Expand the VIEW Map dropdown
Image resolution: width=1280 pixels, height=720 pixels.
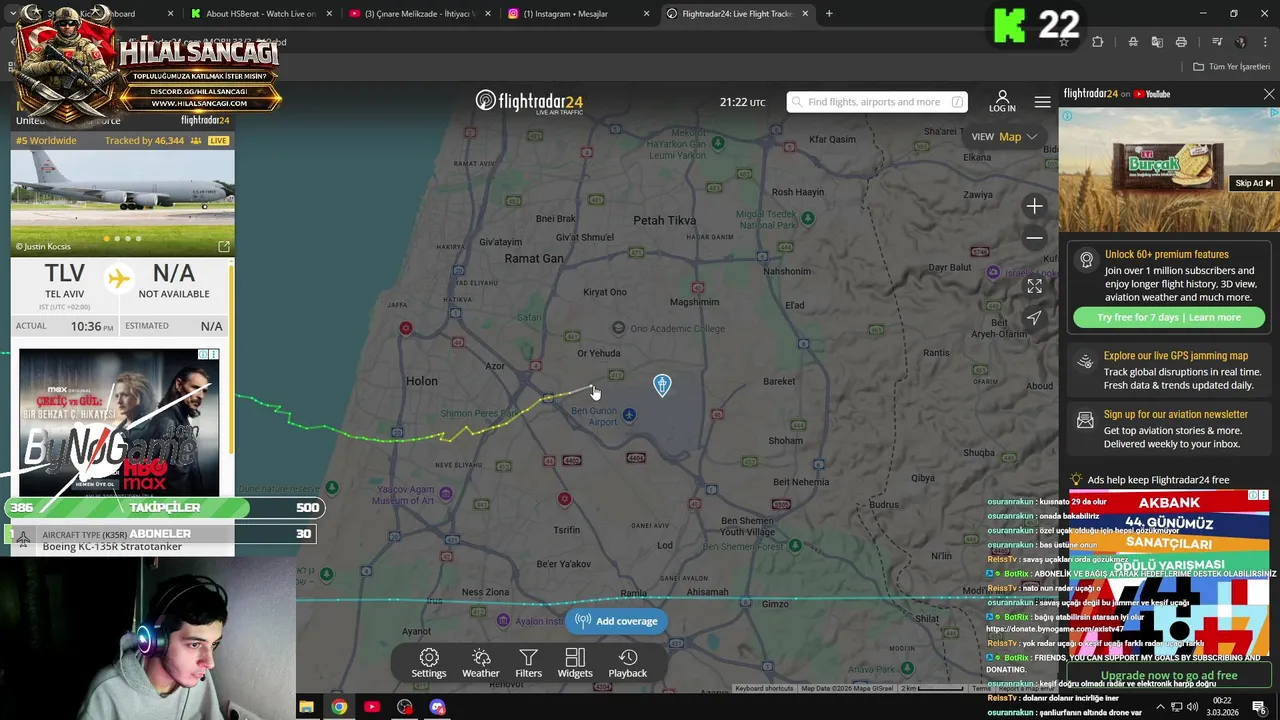[1004, 137]
